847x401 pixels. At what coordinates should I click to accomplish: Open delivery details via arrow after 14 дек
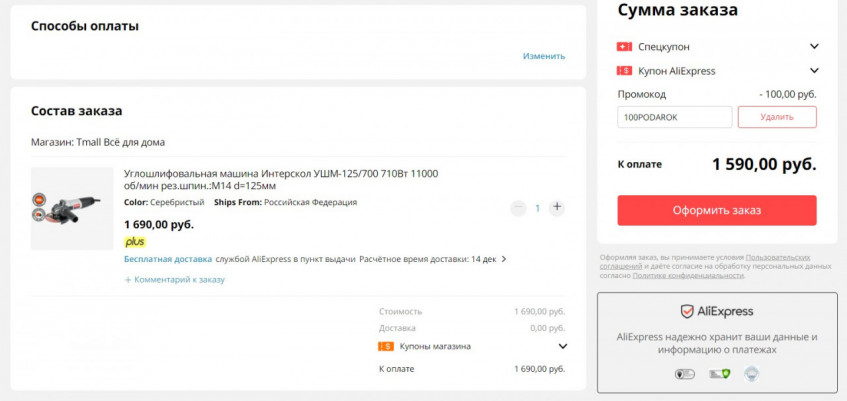coord(504,259)
